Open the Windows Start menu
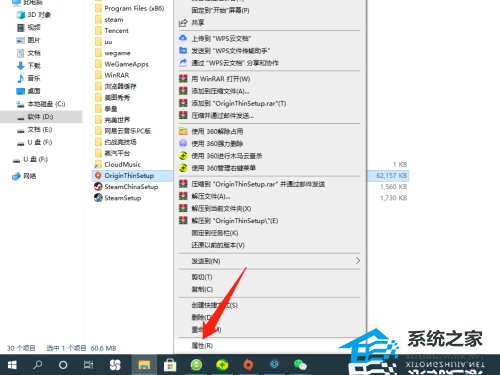This screenshot has width=500, height=375. (x=12, y=365)
